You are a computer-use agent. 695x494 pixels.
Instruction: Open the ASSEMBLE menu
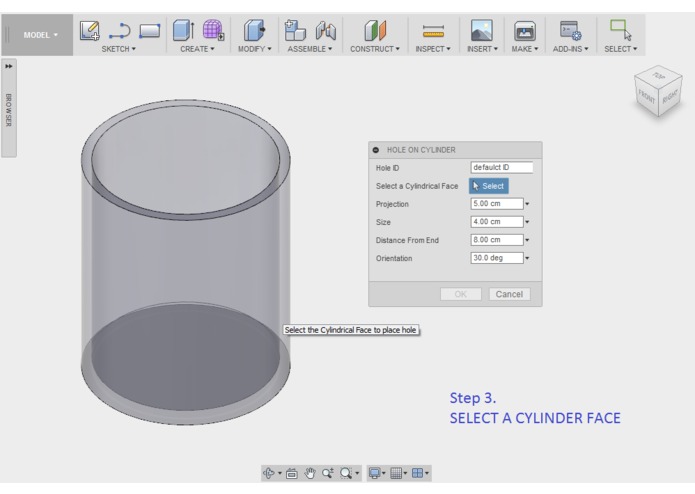(x=309, y=49)
